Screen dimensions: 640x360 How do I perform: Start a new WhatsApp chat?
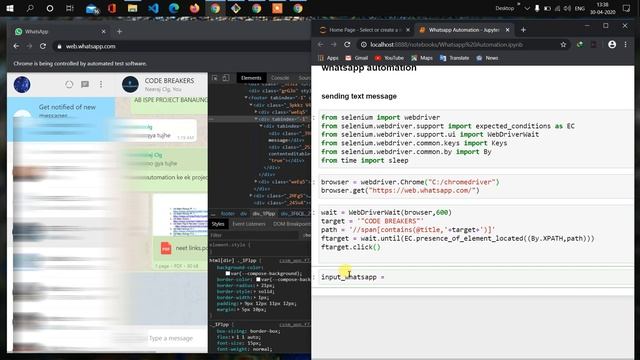pyautogui.click(x=85, y=84)
